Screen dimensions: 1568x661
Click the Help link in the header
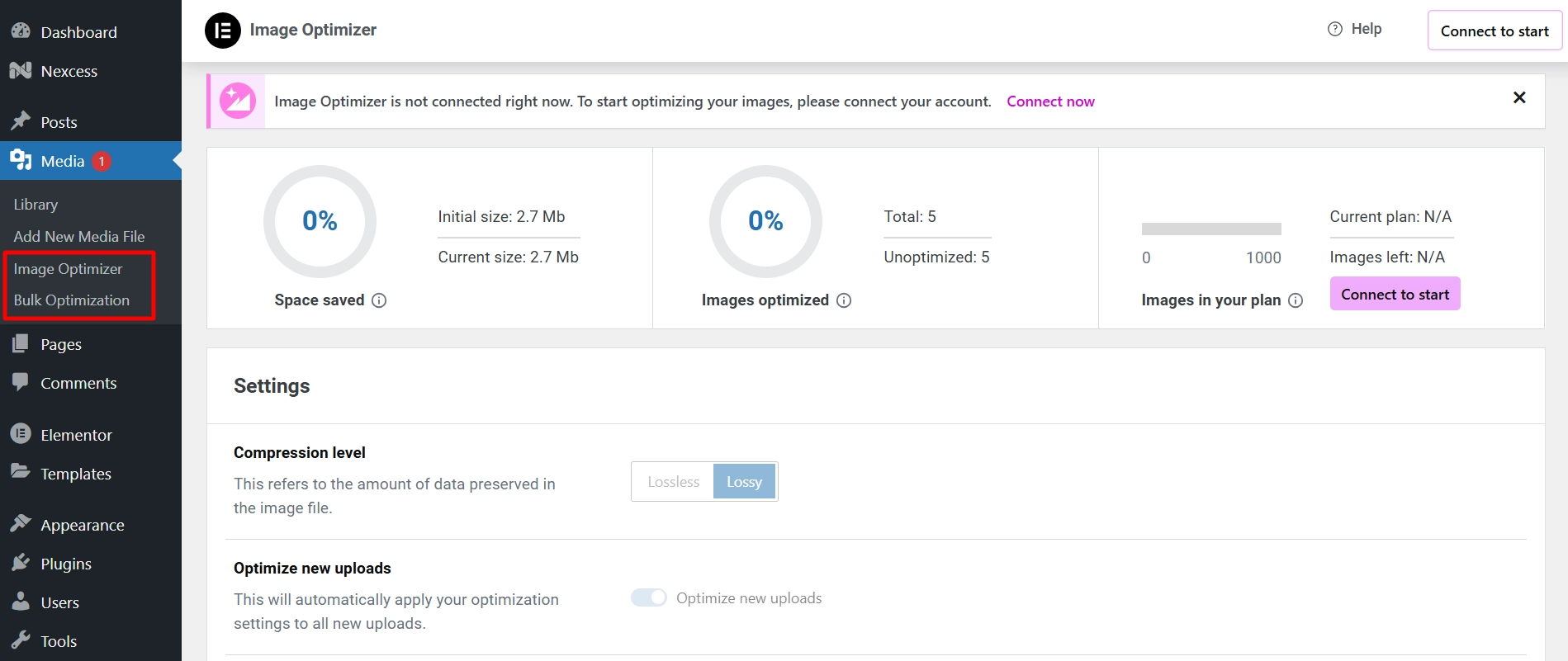pyautogui.click(x=1366, y=29)
